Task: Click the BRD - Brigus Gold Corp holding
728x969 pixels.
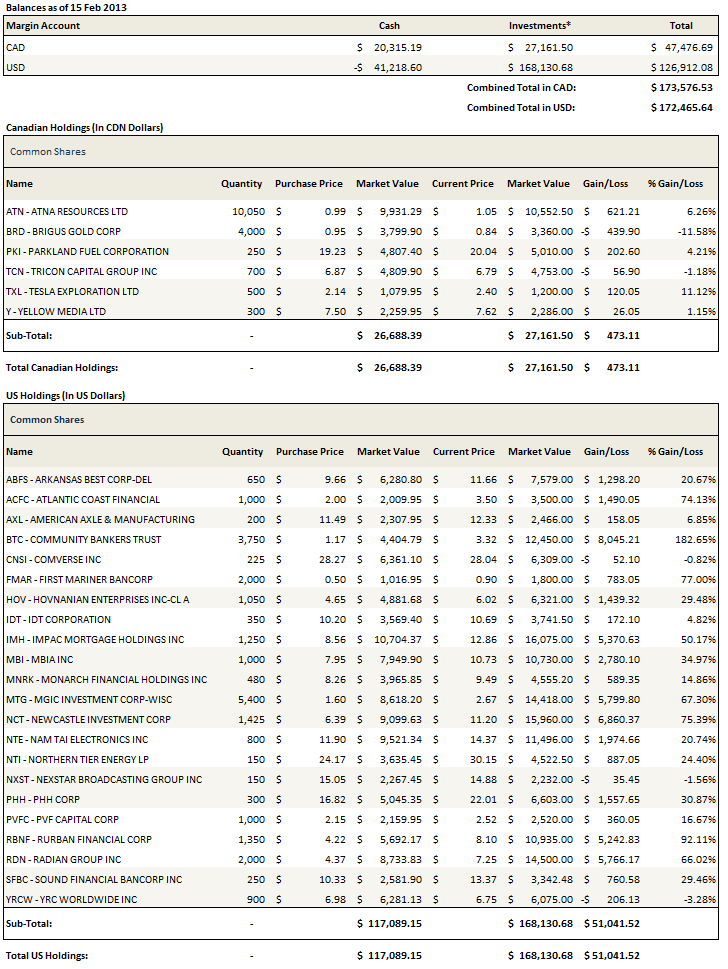Action: point(63,232)
